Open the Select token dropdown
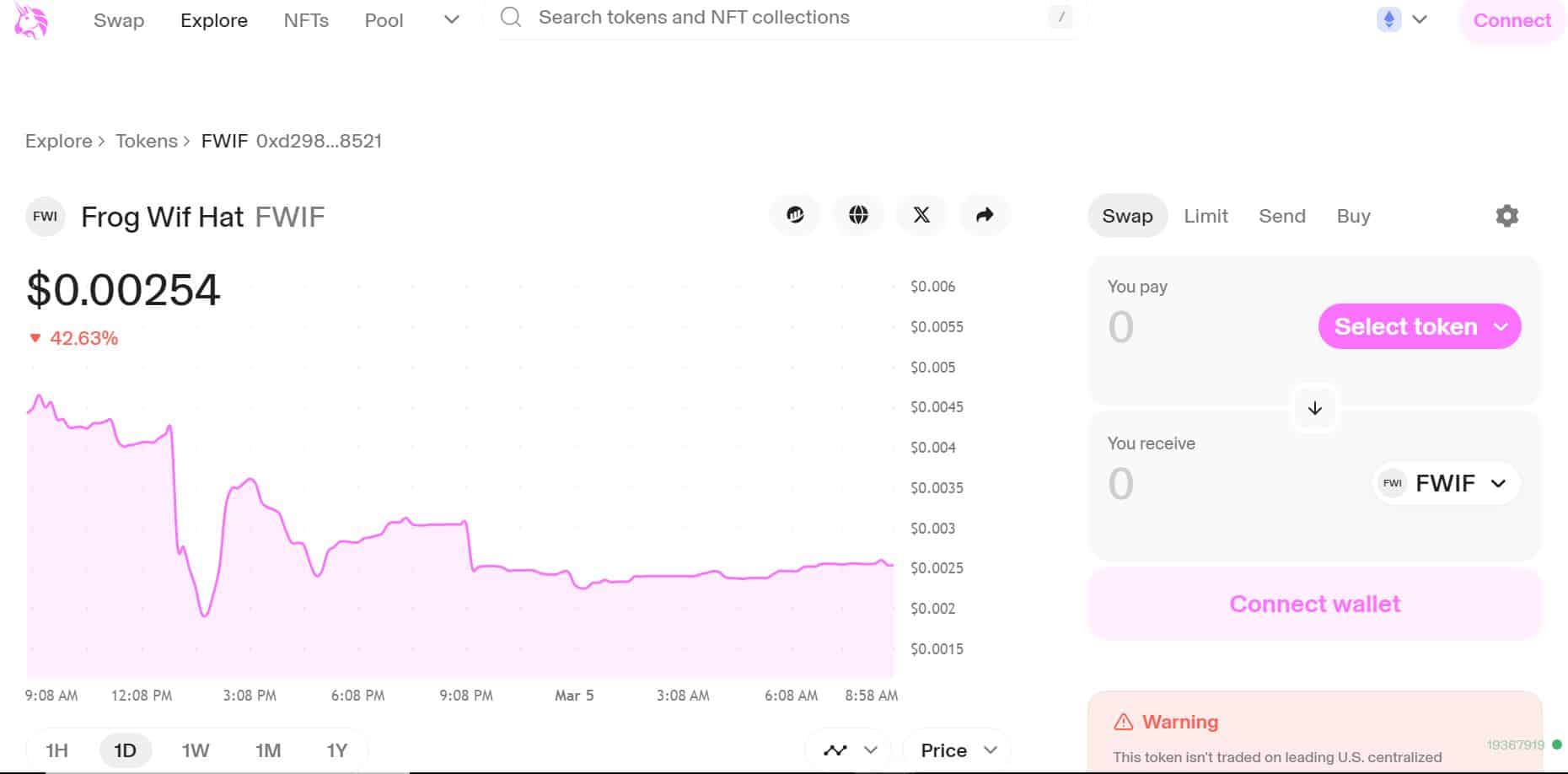The image size is (1568, 774). pos(1420,326)
